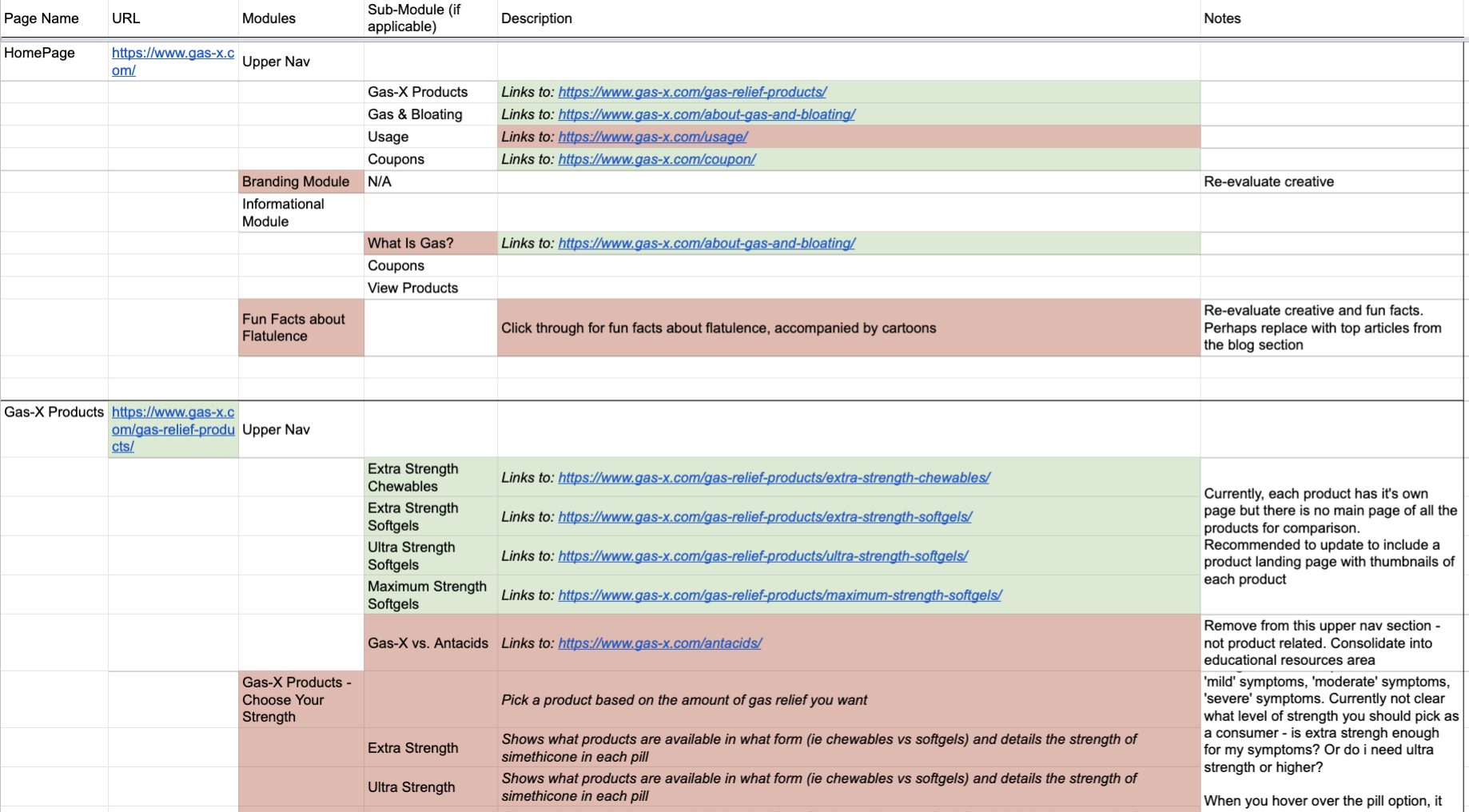Select the Usage sub-module cell
Screen dimensions: 1469x812
431,137
